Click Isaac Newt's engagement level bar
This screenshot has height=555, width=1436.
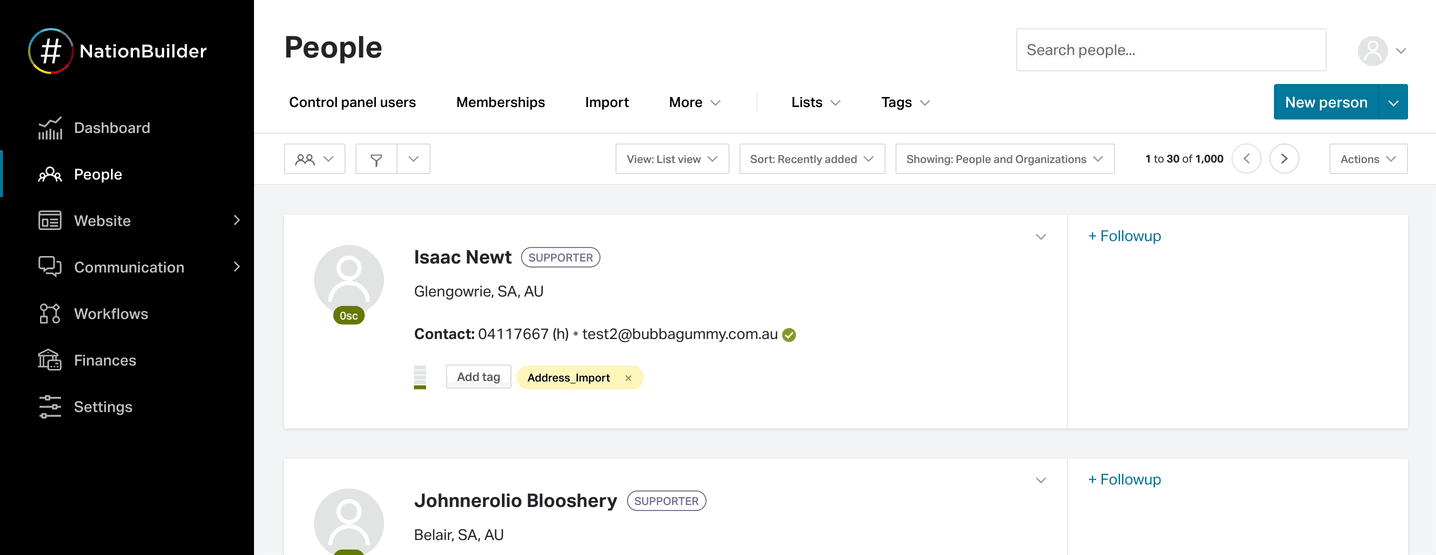(420, 377)
